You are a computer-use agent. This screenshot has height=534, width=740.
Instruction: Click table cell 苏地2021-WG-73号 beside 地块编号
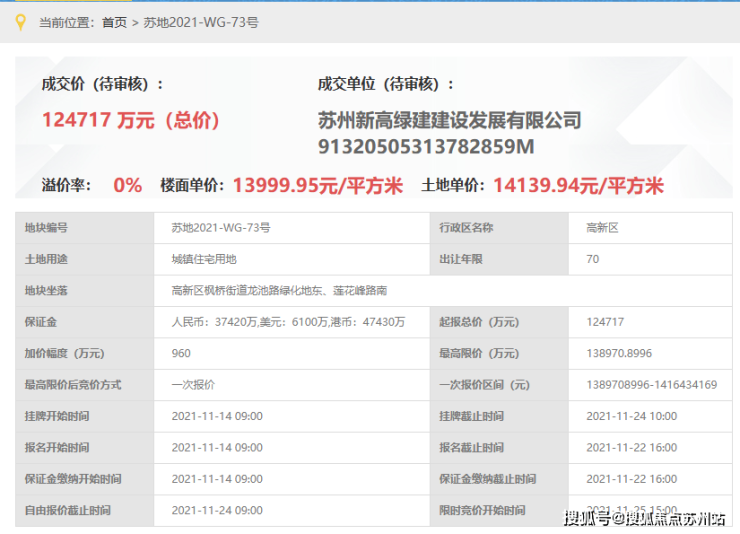(x=221, y=228)
